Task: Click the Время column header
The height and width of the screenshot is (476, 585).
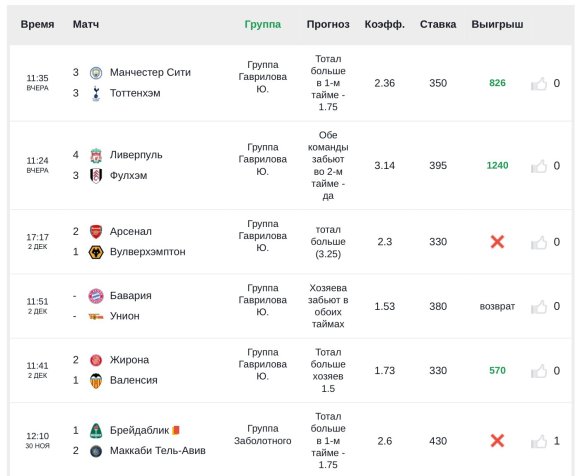Action: tap(37, 25)
